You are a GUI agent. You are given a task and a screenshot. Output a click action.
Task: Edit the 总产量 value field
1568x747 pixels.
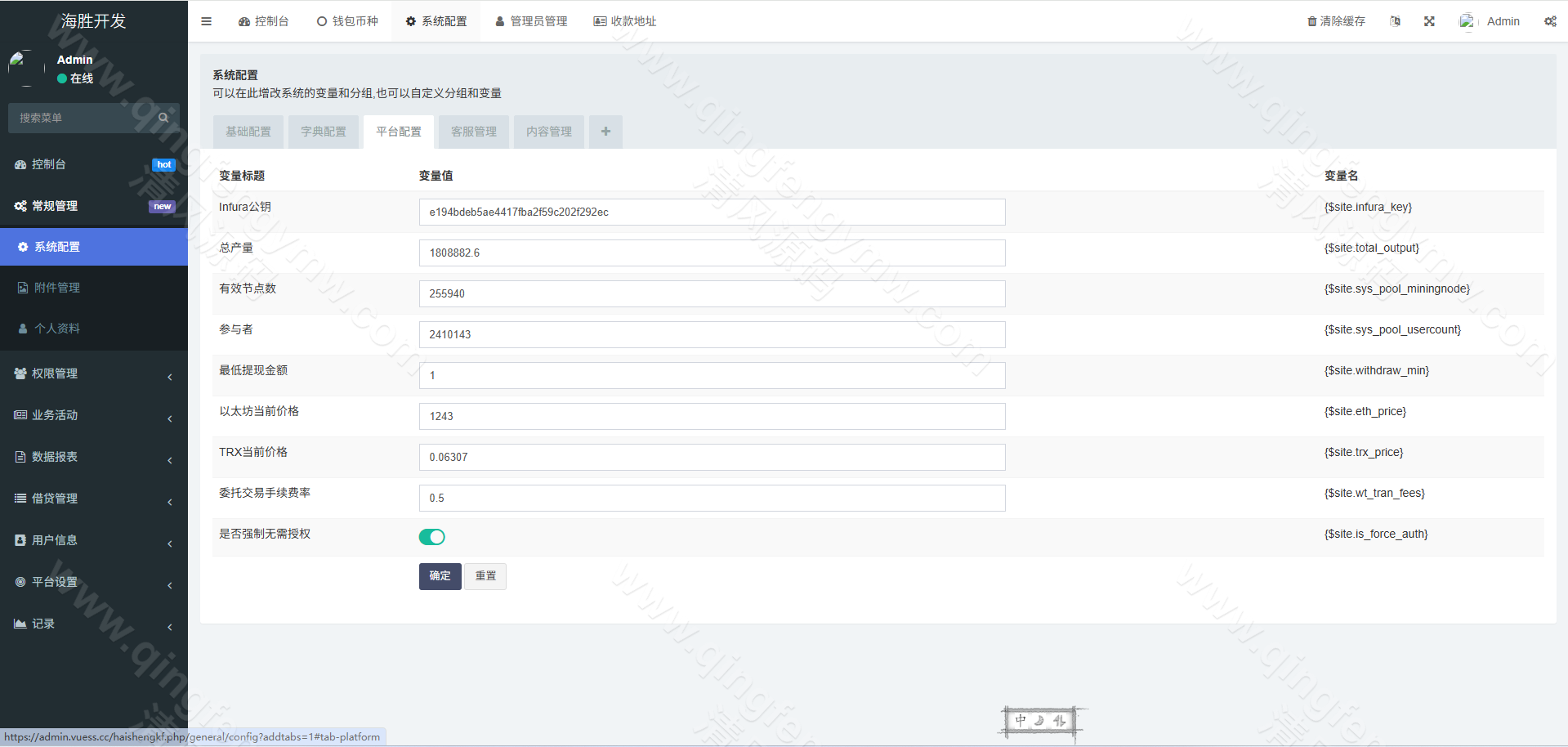click(x=712, y=253)
